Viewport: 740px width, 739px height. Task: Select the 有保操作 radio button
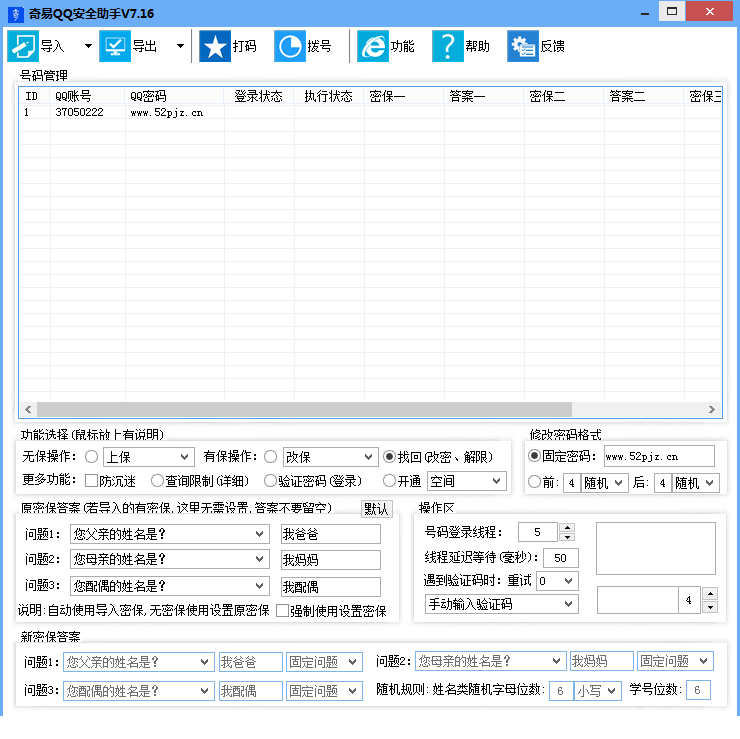[x=270, y=456]
